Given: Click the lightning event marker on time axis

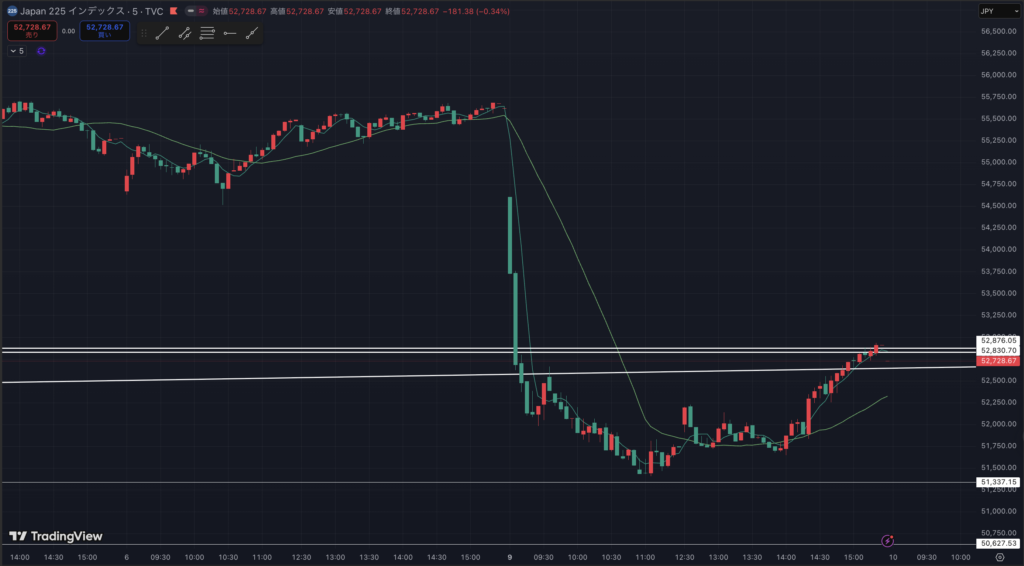Looking at the screenshot, I should 887,540.
